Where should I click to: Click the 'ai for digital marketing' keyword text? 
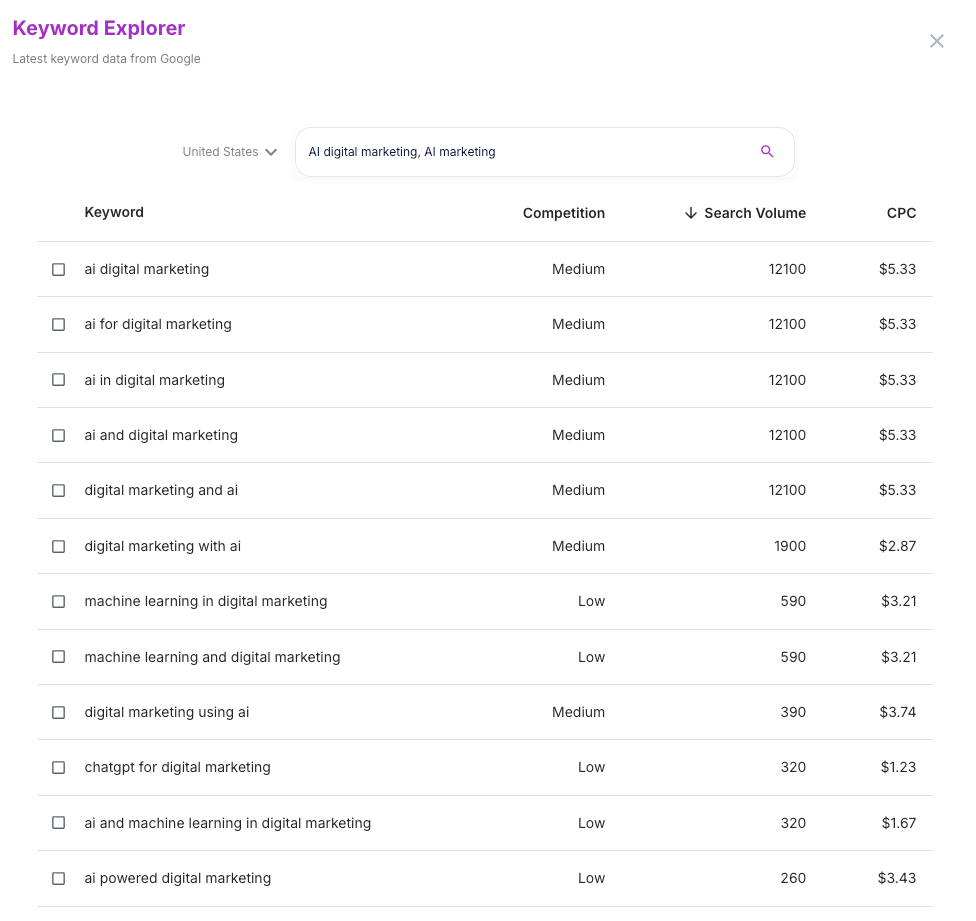point(158,324)
